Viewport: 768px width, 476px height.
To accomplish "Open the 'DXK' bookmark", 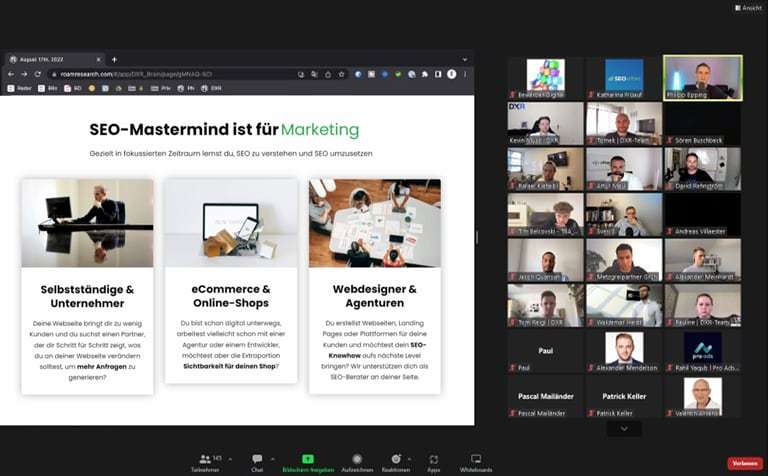I will (213, 89).
